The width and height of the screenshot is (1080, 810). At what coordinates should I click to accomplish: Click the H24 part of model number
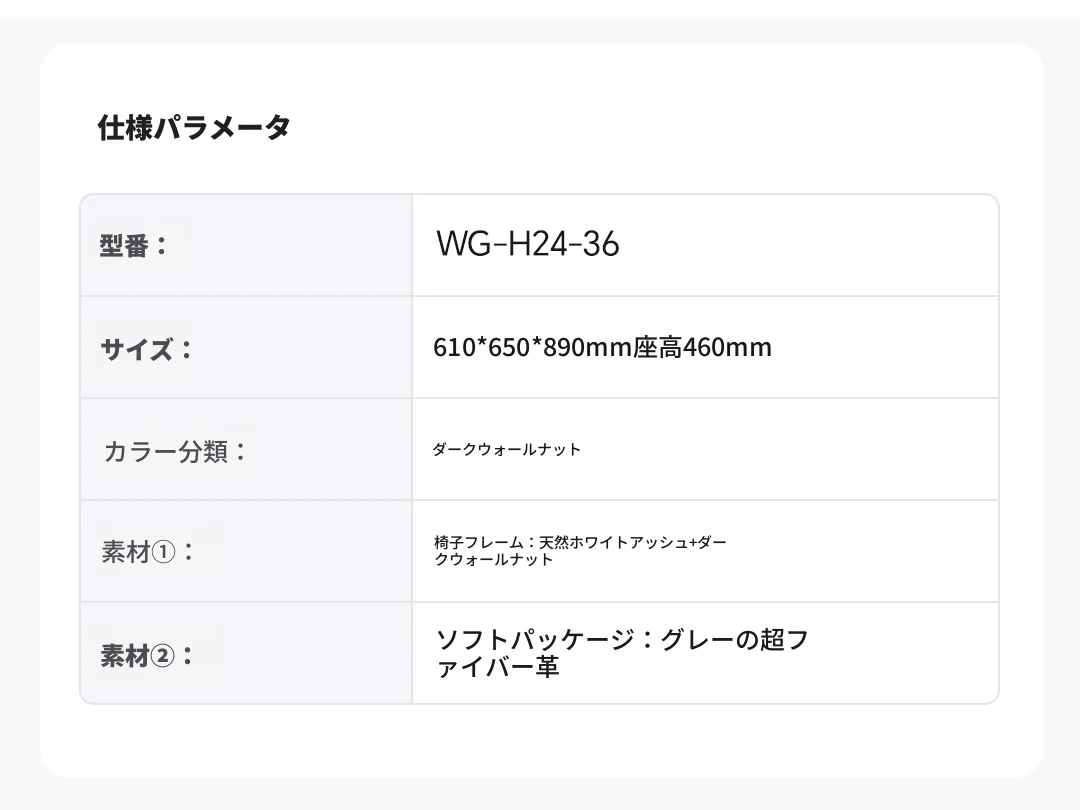[537, 244]
